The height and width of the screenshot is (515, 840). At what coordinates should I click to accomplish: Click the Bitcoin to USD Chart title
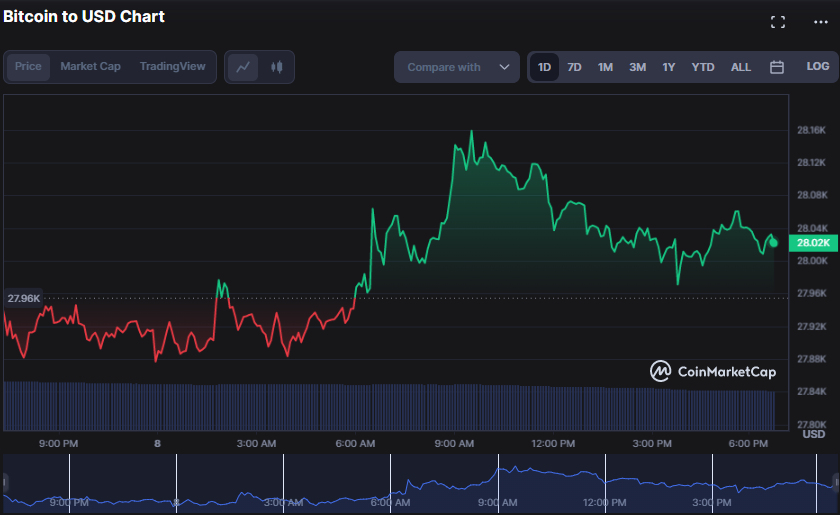(84, 17)
